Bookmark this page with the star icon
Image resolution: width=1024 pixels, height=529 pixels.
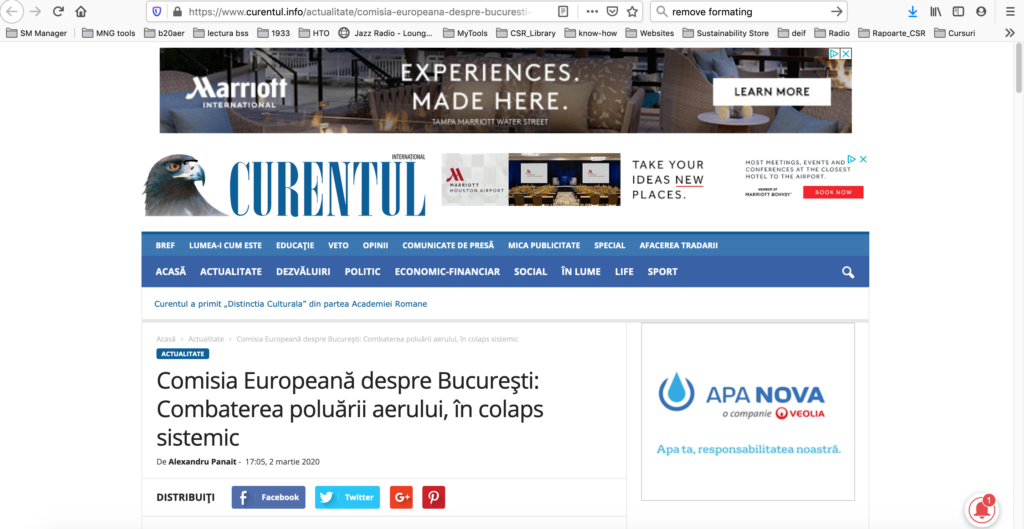pos(632,11)
